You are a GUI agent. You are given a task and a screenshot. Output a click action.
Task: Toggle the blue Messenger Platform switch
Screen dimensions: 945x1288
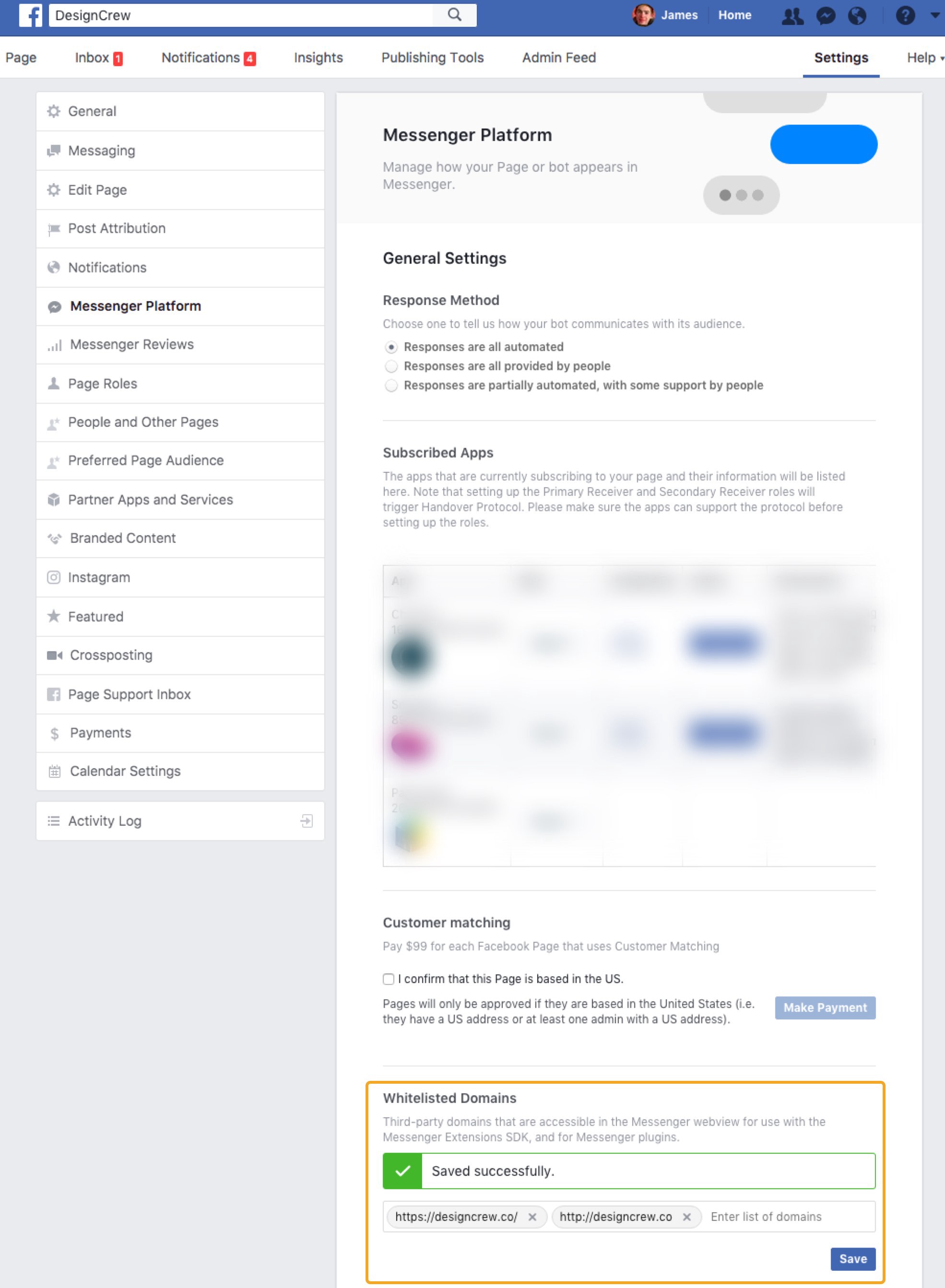click(x=824, y=144)
